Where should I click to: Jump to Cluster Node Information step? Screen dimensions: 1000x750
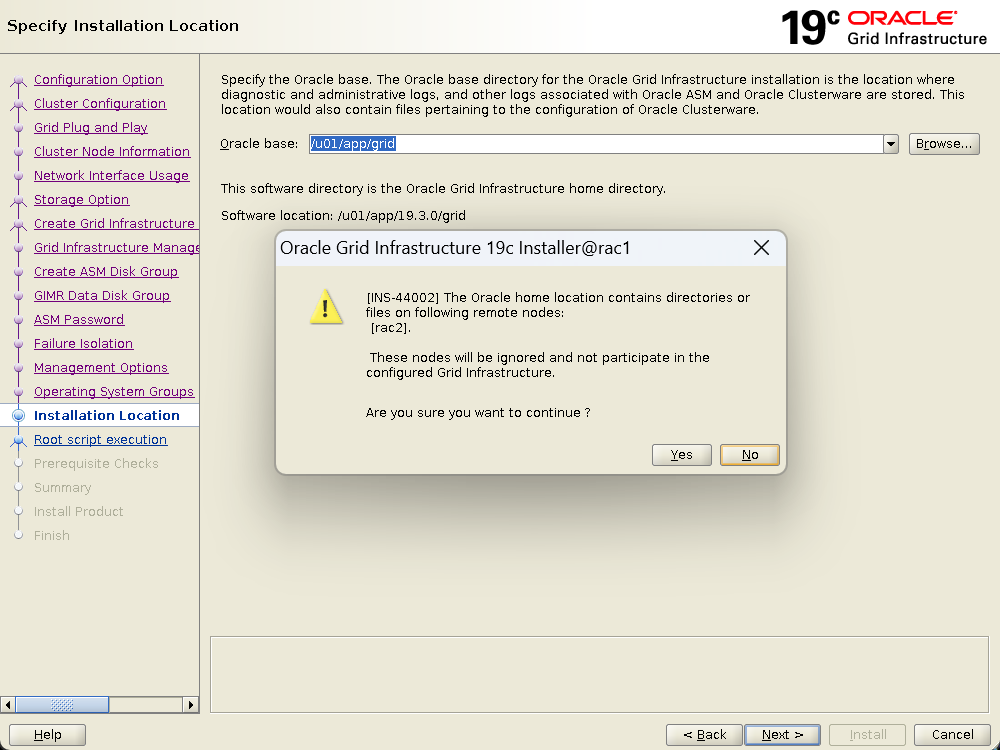(x=112, y=152)
